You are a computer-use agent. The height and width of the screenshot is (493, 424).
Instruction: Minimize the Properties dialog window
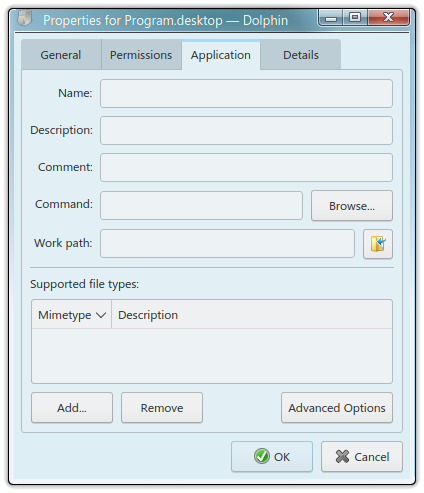(331, 18)
